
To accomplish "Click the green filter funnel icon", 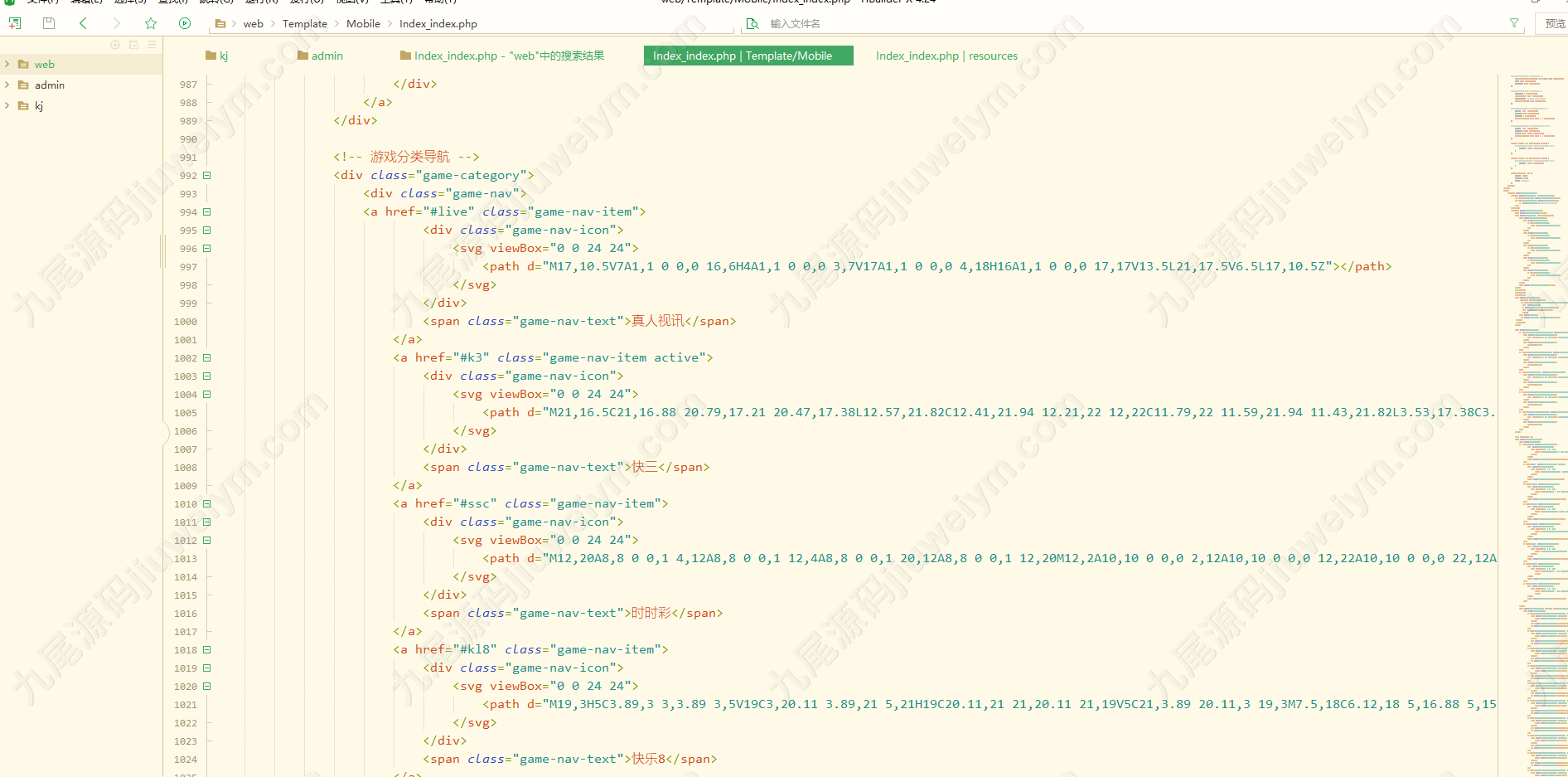I will click(x=1514, y=23).
